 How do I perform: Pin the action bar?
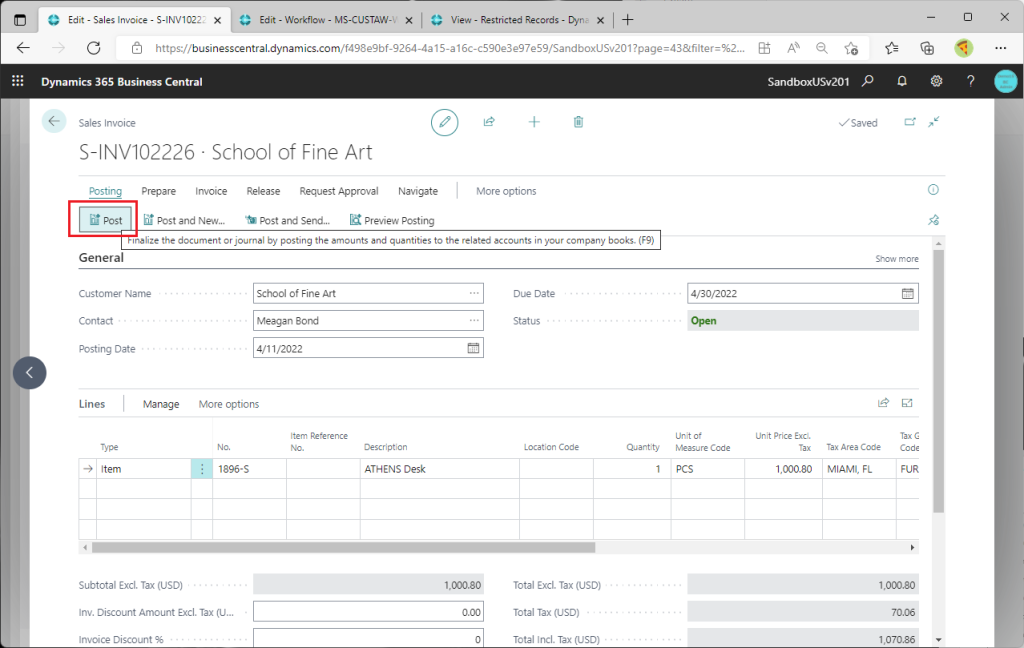coord(933,220)
